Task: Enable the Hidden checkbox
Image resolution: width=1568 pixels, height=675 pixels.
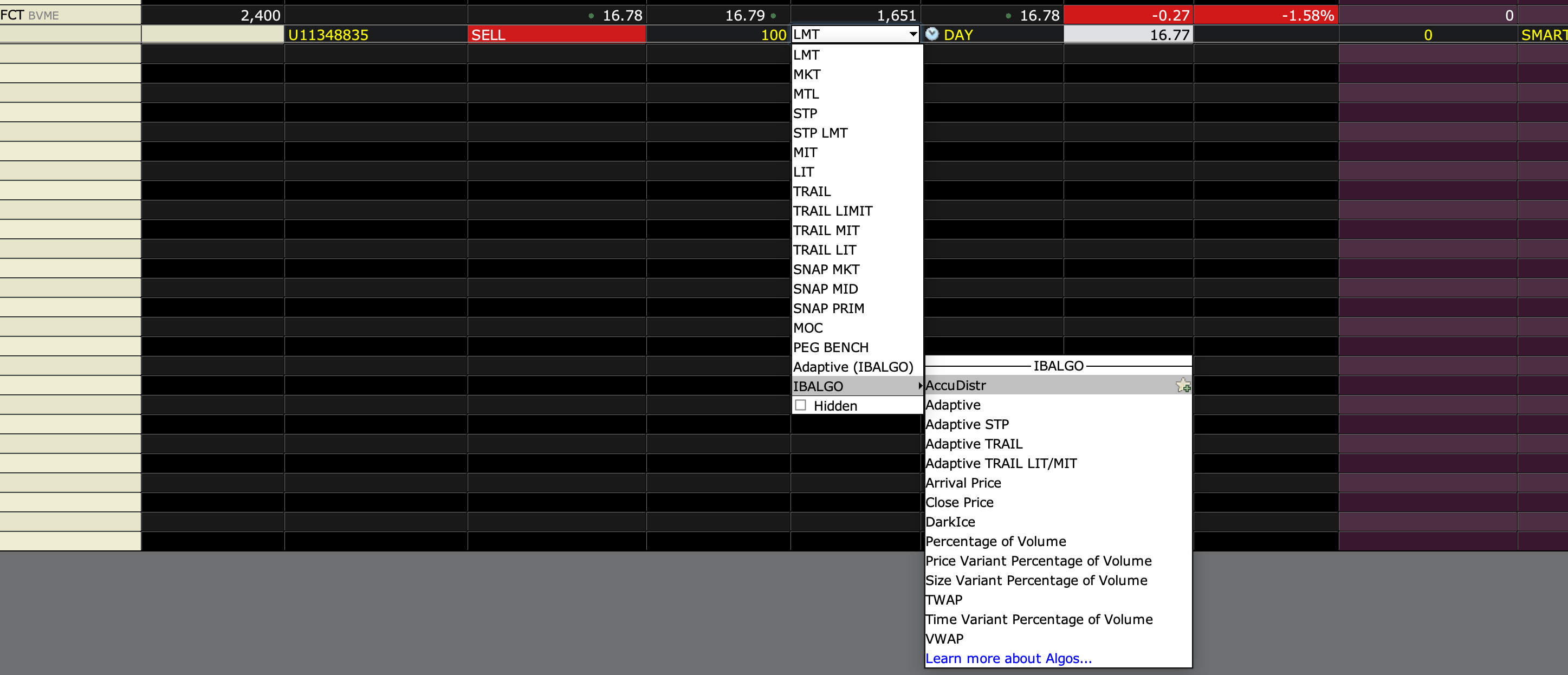Action: [x=800, y=405]
